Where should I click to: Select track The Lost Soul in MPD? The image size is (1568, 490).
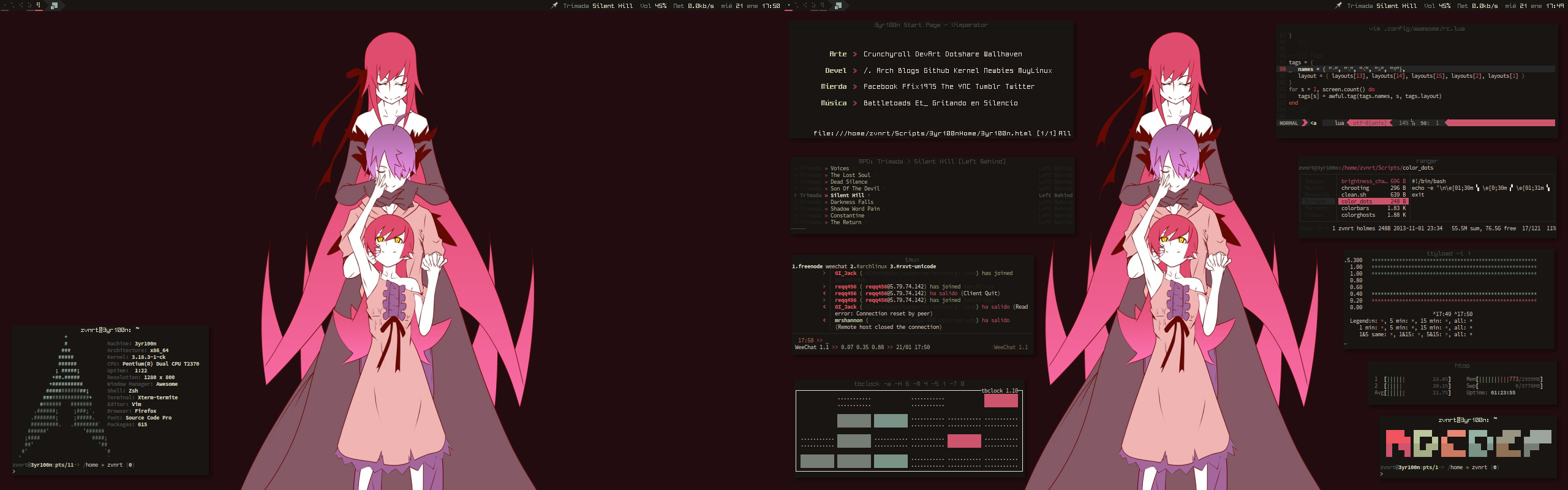point(850,175)
